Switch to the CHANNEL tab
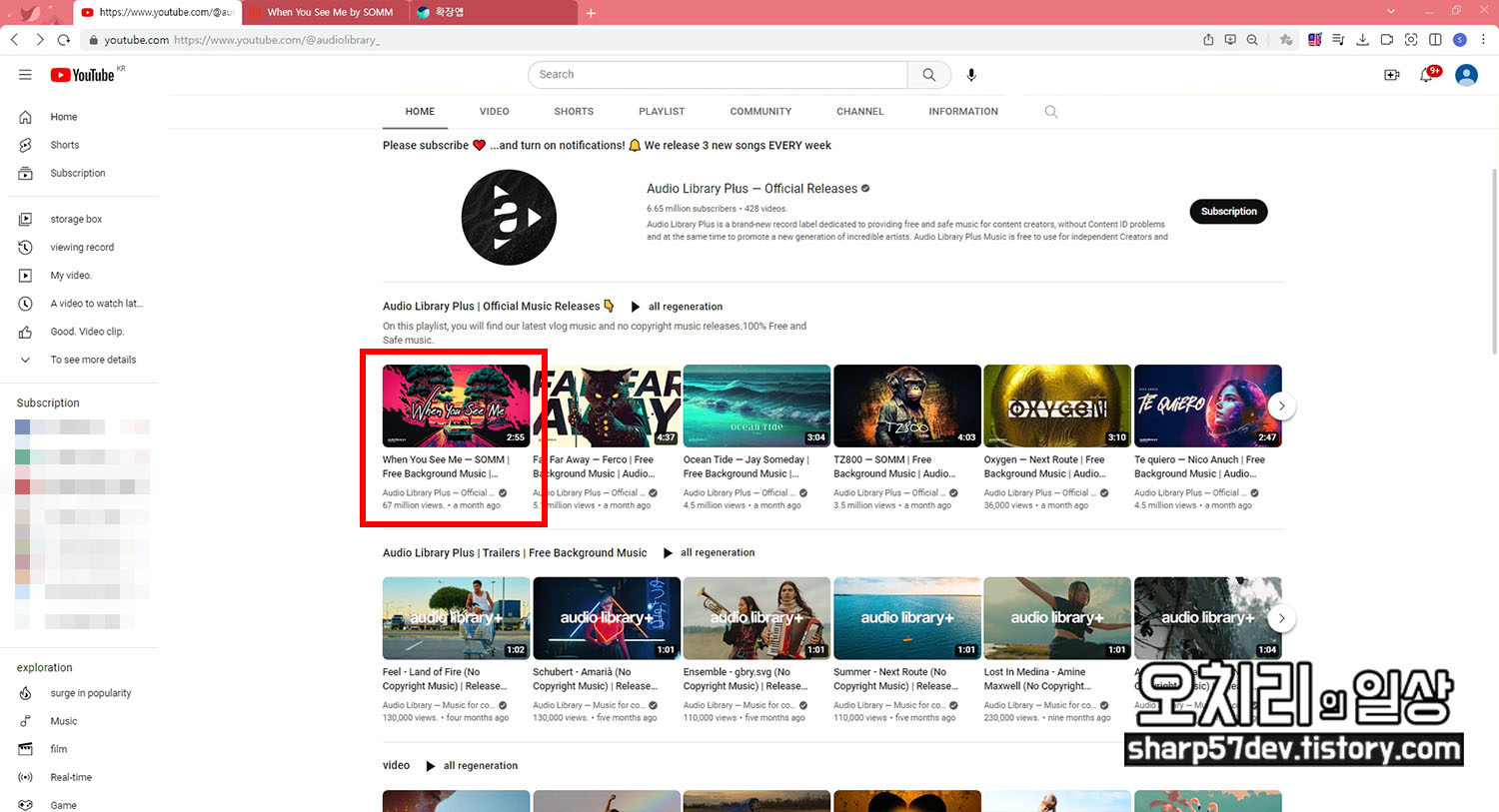The image size is (1499, 812). (x=860, y=112)
